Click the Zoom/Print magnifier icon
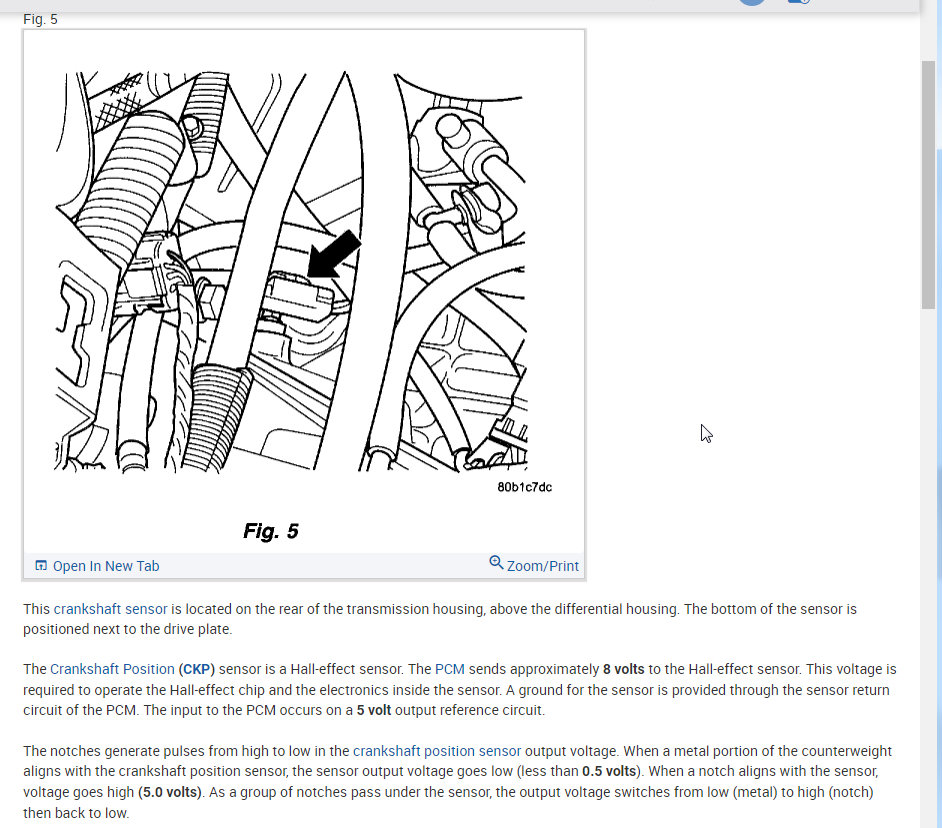Image resolution: width=942 pixels, height=828 pixels. [496, 562]
